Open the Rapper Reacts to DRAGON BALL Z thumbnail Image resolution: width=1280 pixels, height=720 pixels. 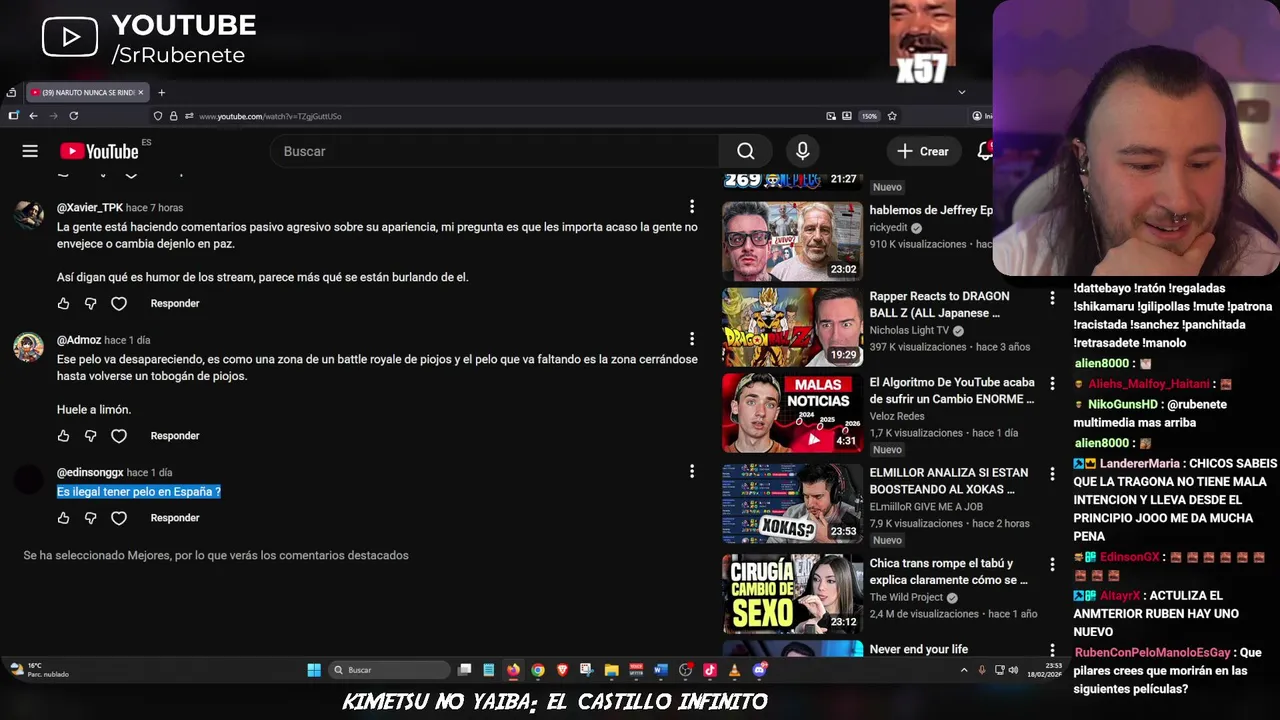792,326
